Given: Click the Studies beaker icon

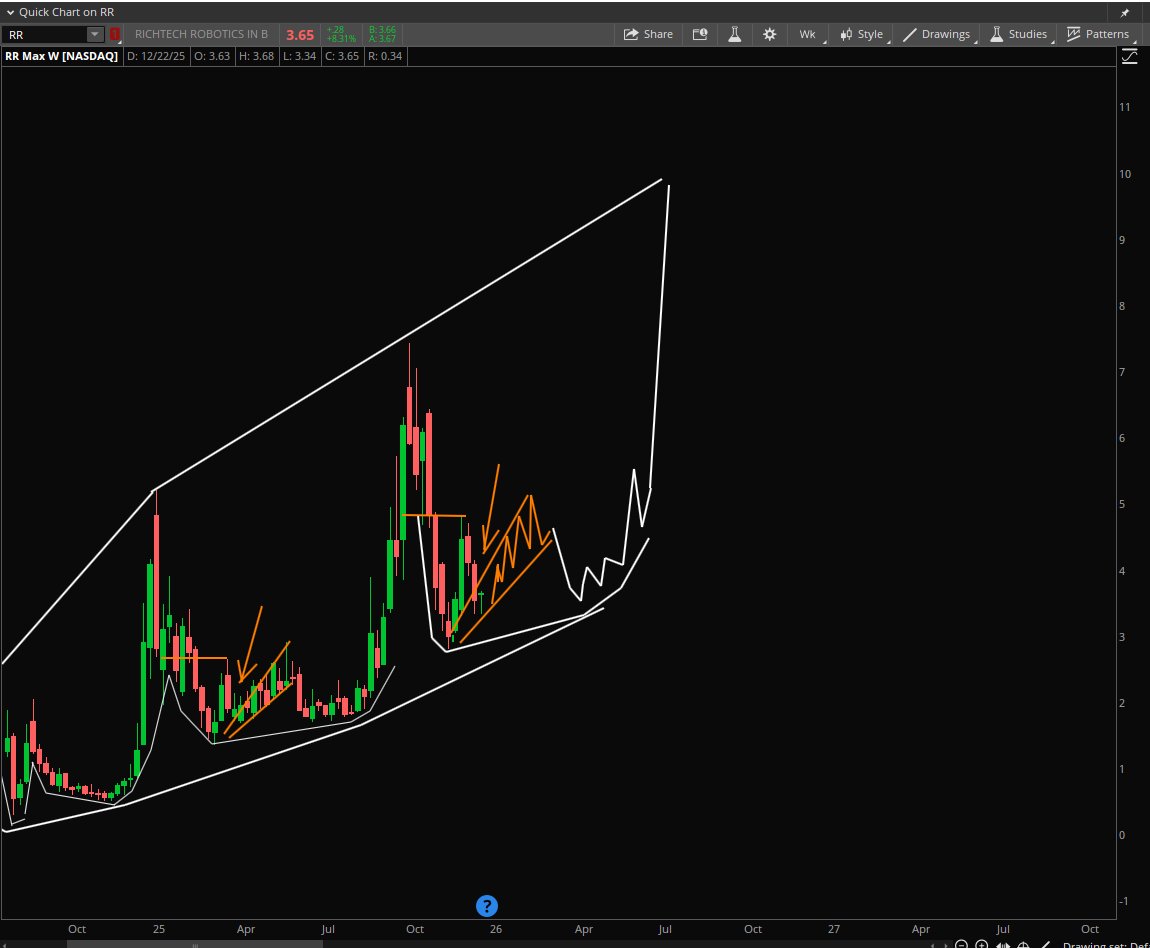Looking at the screenshot, I should 995,33.
